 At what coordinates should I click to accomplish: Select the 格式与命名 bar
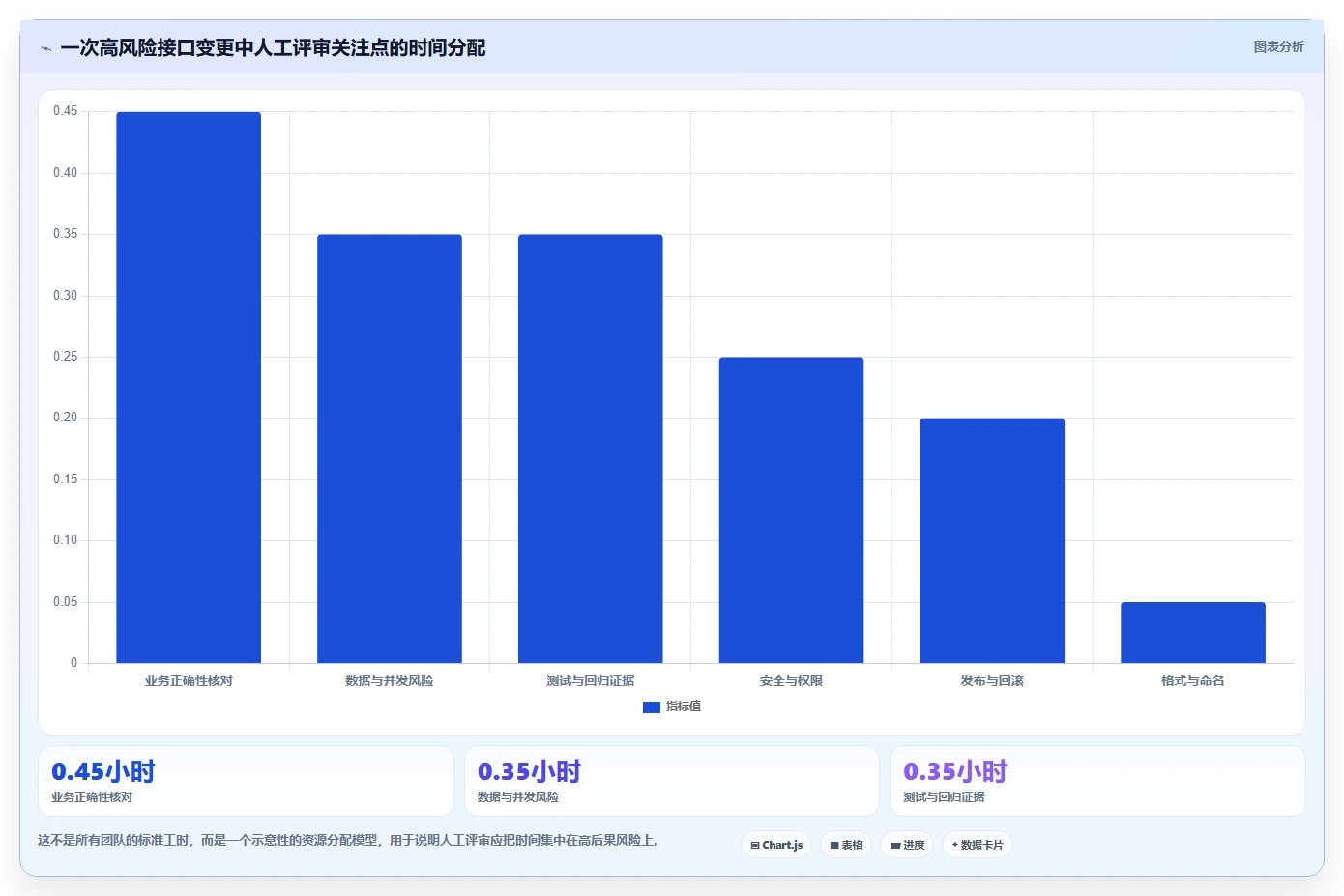click(x=1193, y=632)
